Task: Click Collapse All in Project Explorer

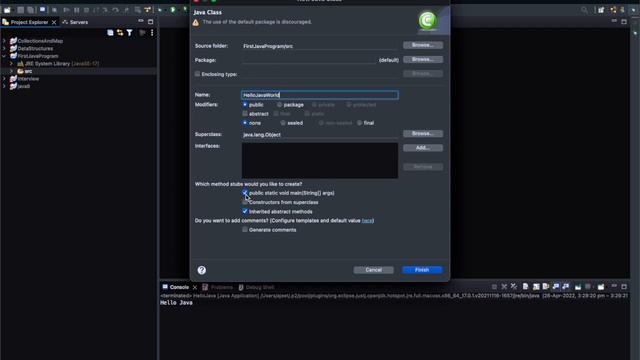Action: [x=110, y=33]
